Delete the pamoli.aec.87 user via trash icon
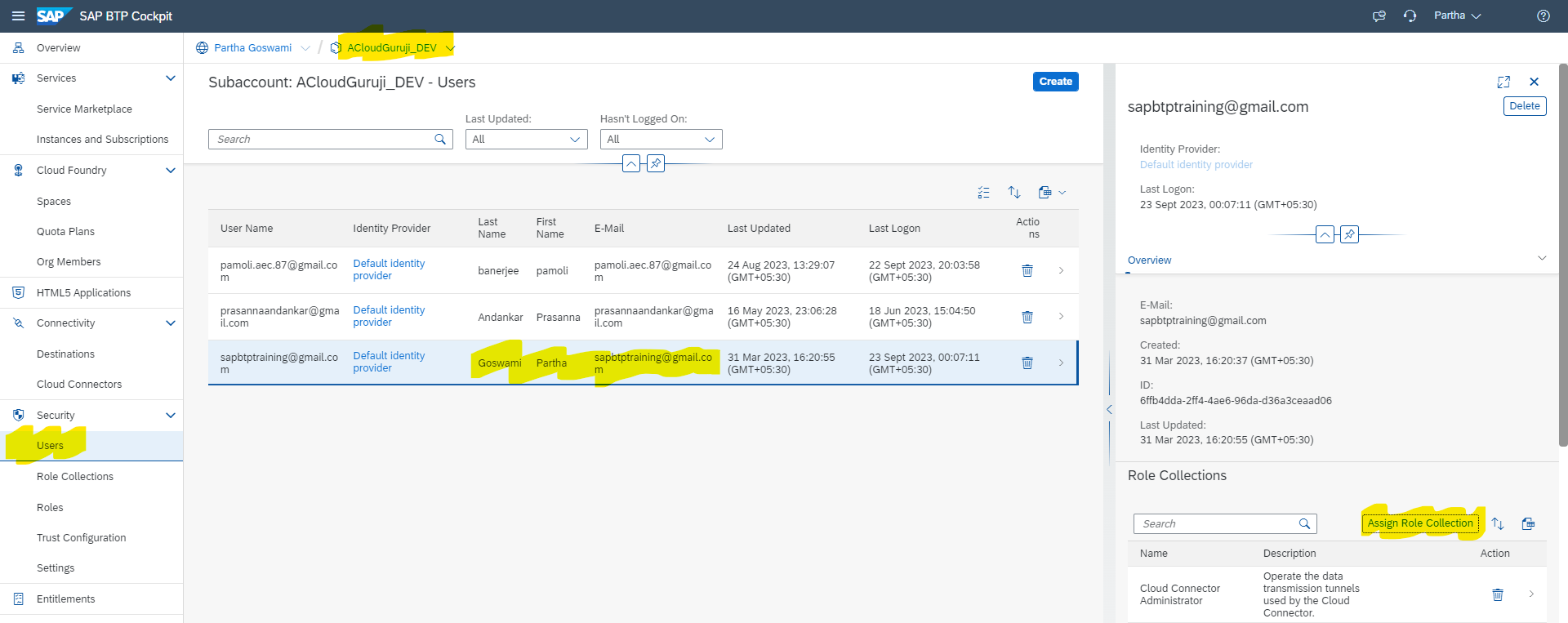 (1027, 270)
